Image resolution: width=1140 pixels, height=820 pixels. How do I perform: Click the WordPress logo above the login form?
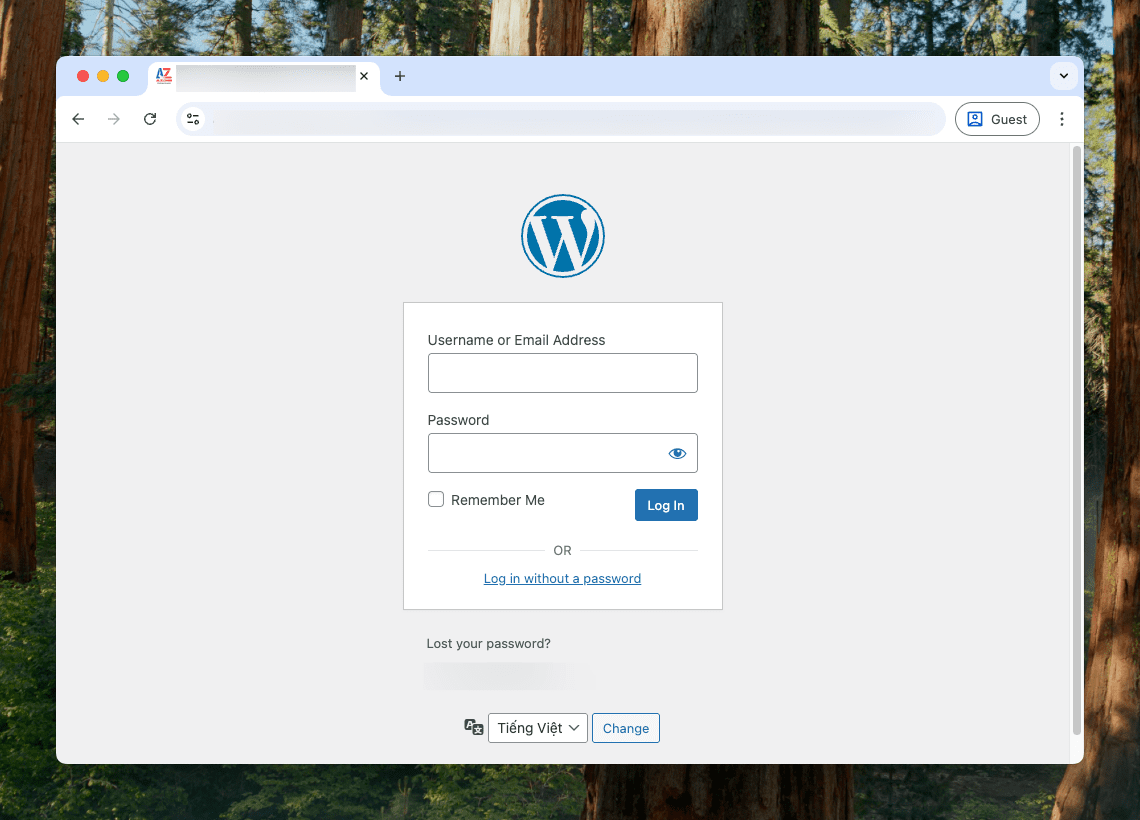(562, 235)
